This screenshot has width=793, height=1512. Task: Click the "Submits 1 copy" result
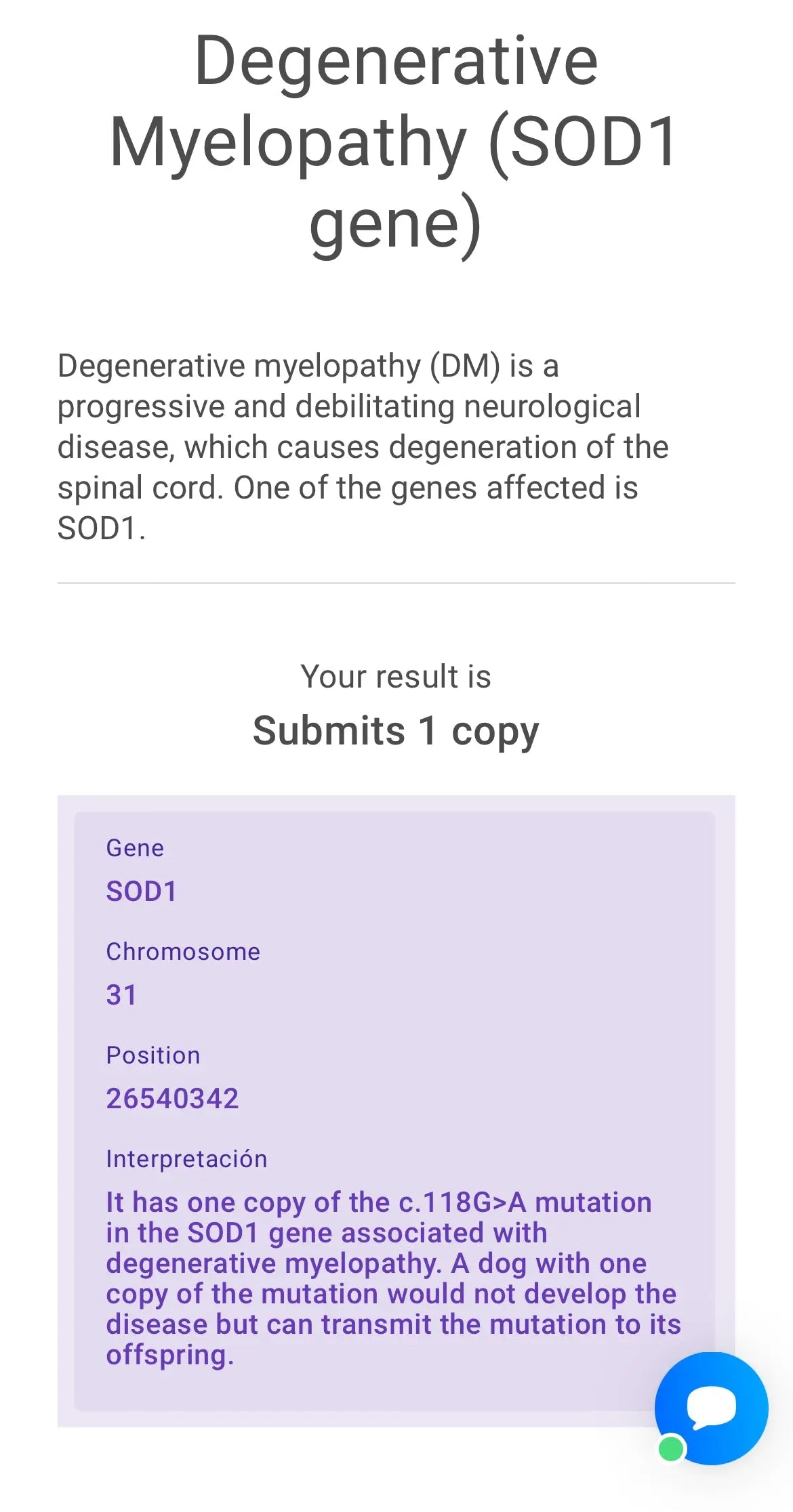396,731
